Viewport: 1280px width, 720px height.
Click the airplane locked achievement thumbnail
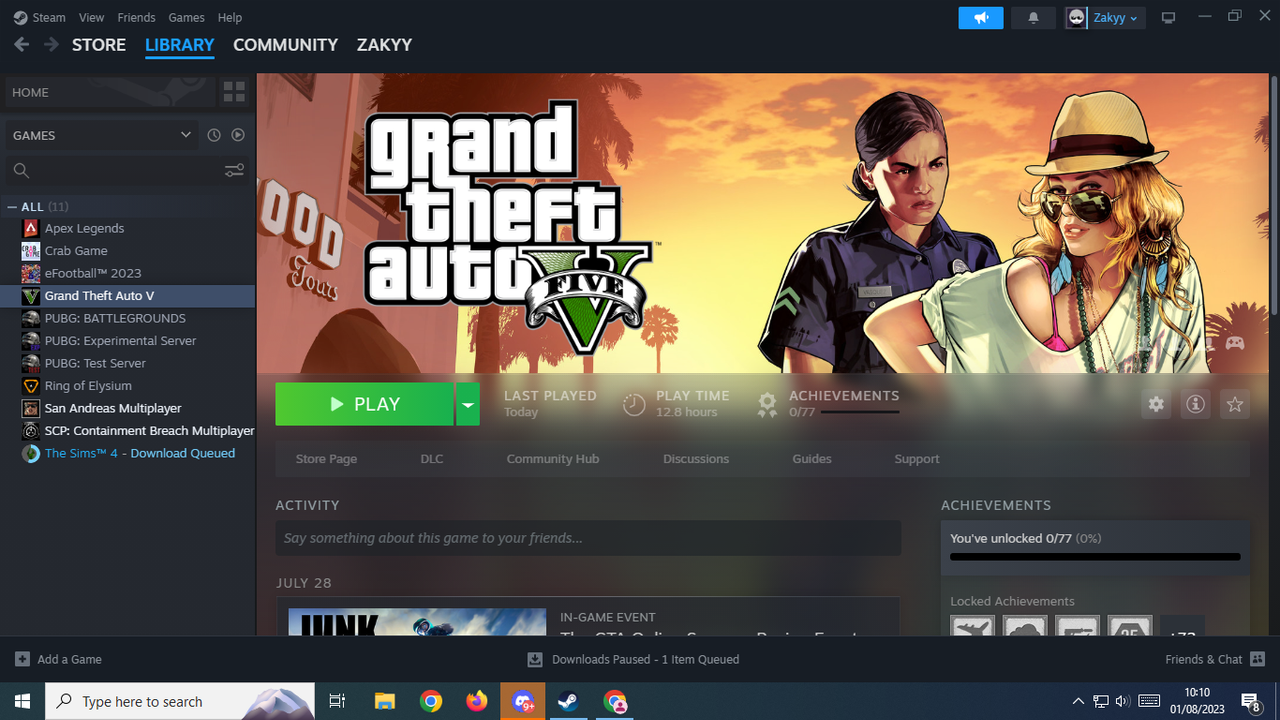(972, 625)
